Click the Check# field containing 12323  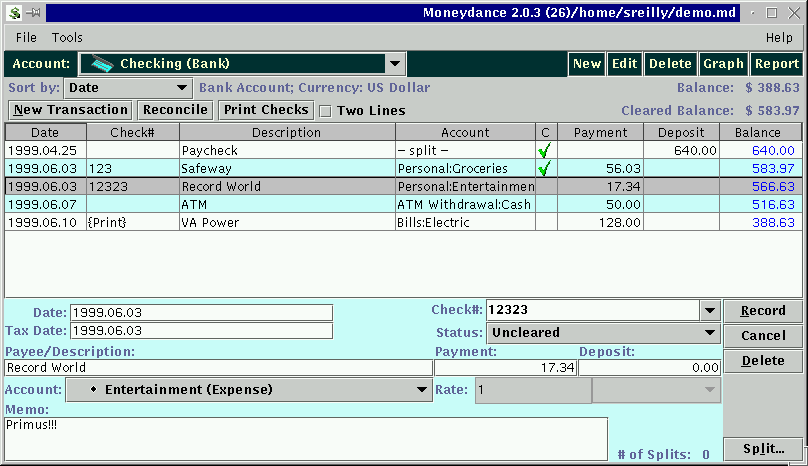tap(593, 310)
